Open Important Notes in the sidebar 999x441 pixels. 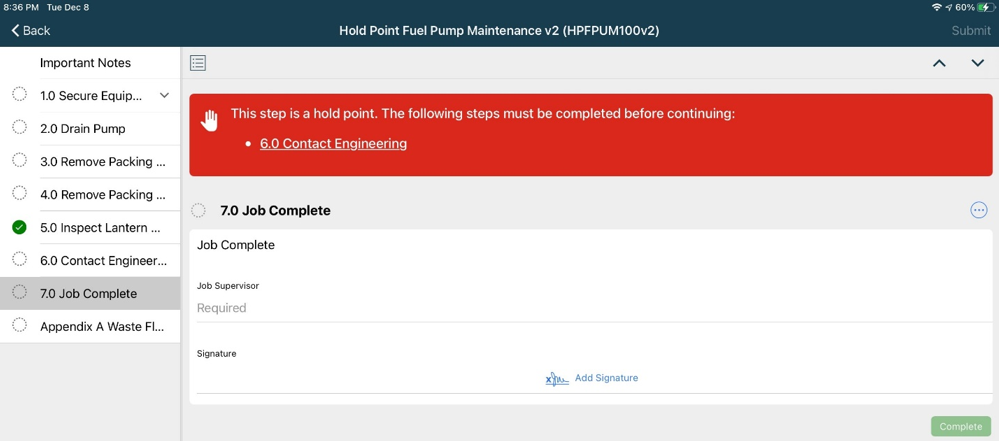click(90, 62)
